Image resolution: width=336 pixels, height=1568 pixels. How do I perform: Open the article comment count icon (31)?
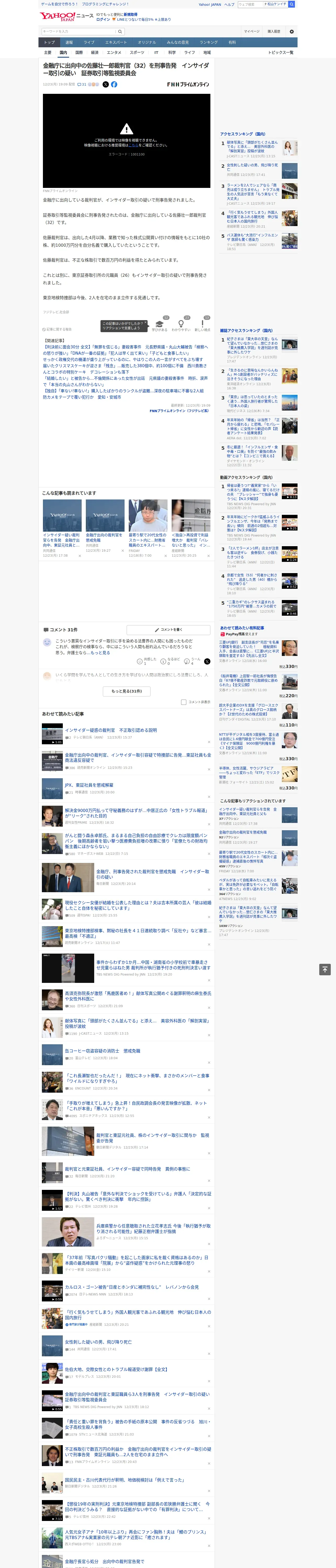pyautogui.click(x=82, y=85)
